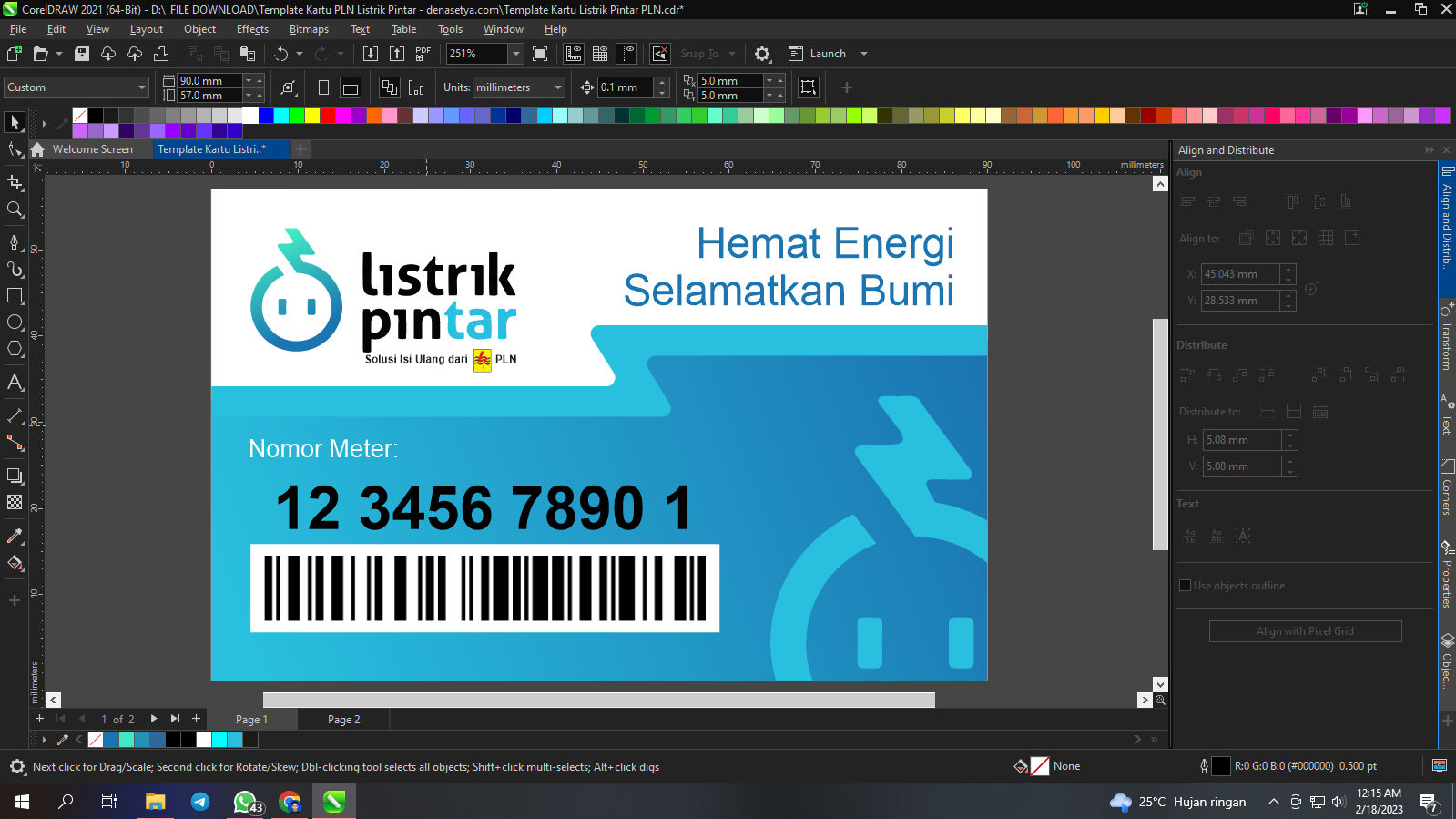Image resolution: width=1456 pixels, height=819 pixels.
Task: Select the Artistic Media tool
Action: coord(15,270)
